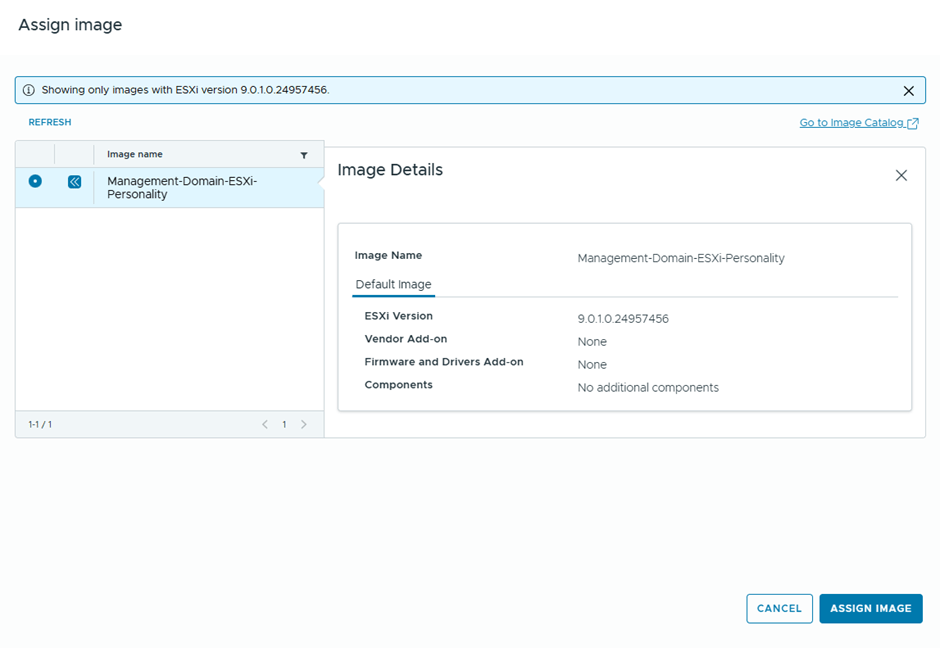Viewport: 940px width, 648px height.
Task: Click the ASSIGN IMAGE button
Action: tap(870, 608)
